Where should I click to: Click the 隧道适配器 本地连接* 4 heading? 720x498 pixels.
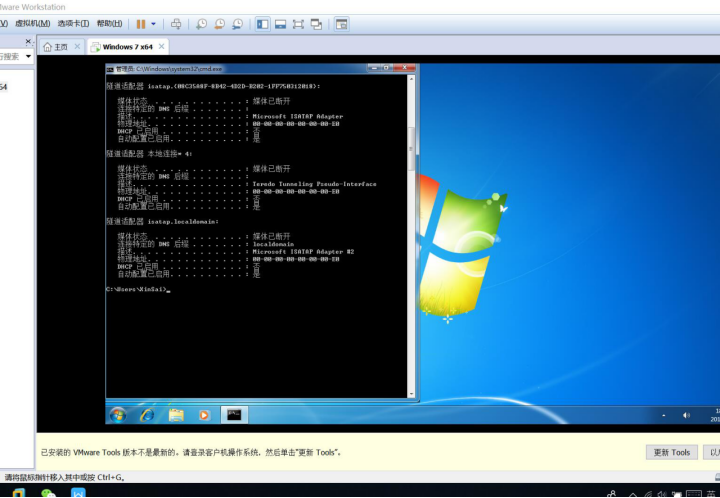point(149,154)
